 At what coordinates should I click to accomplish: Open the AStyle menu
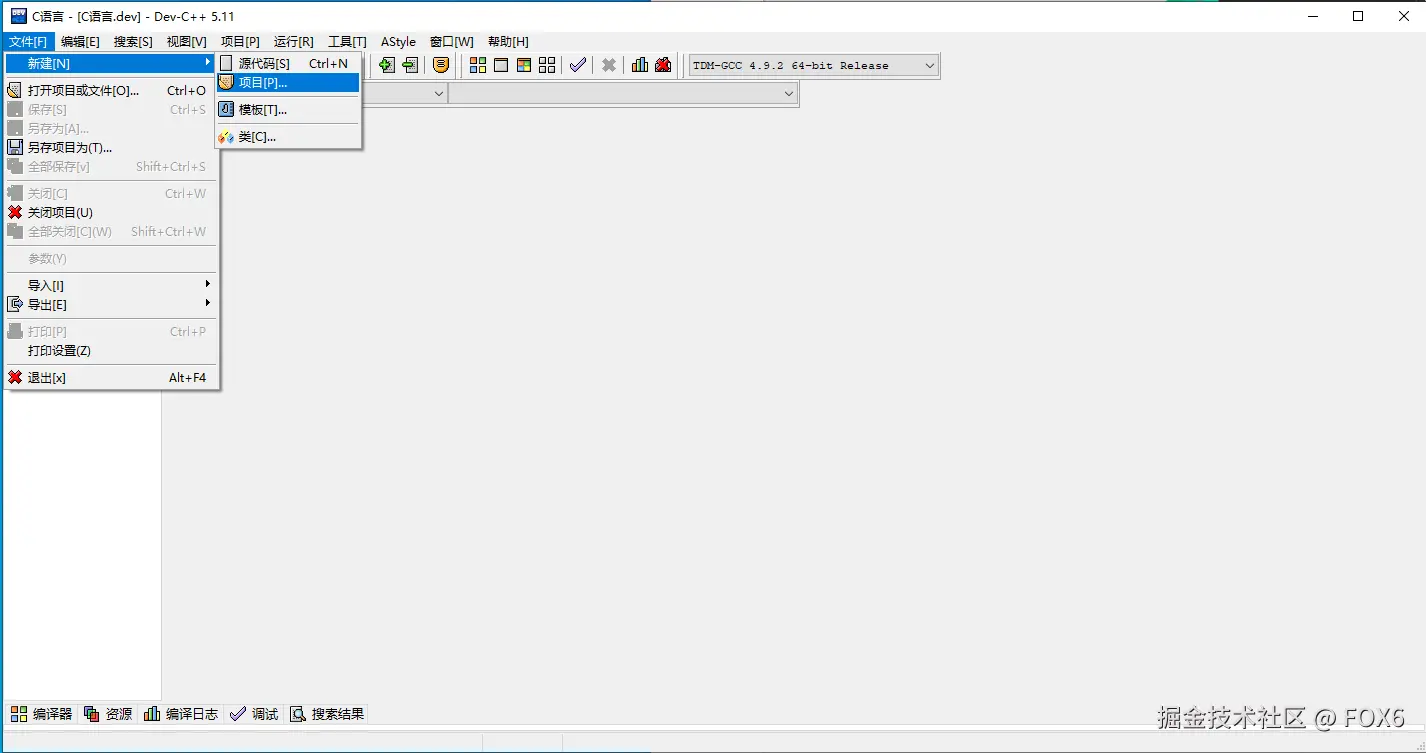click(x=398, y=41)
